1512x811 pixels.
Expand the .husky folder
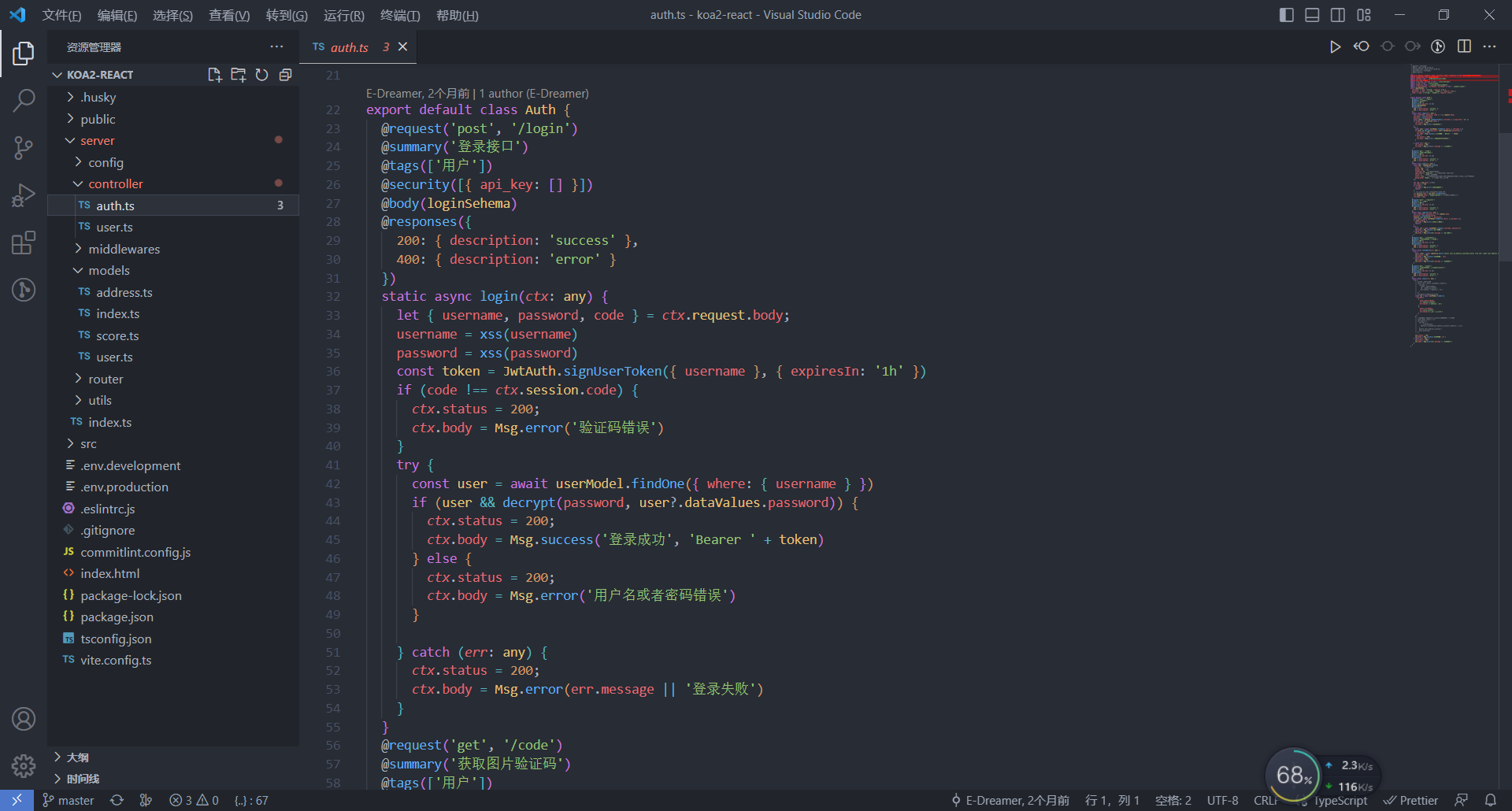coord(98,97)
